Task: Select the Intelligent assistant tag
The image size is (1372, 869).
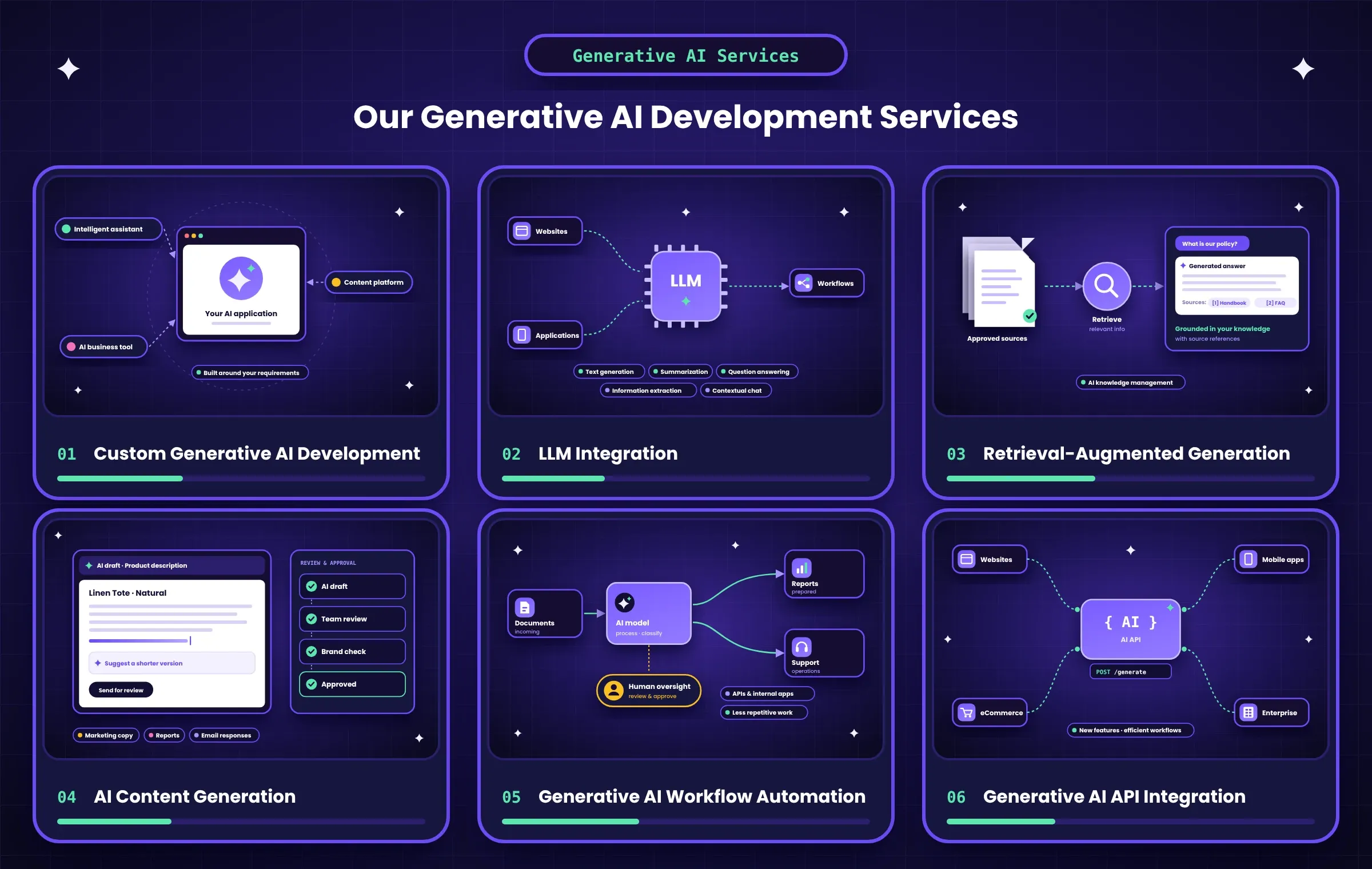Action: point(109,229)
